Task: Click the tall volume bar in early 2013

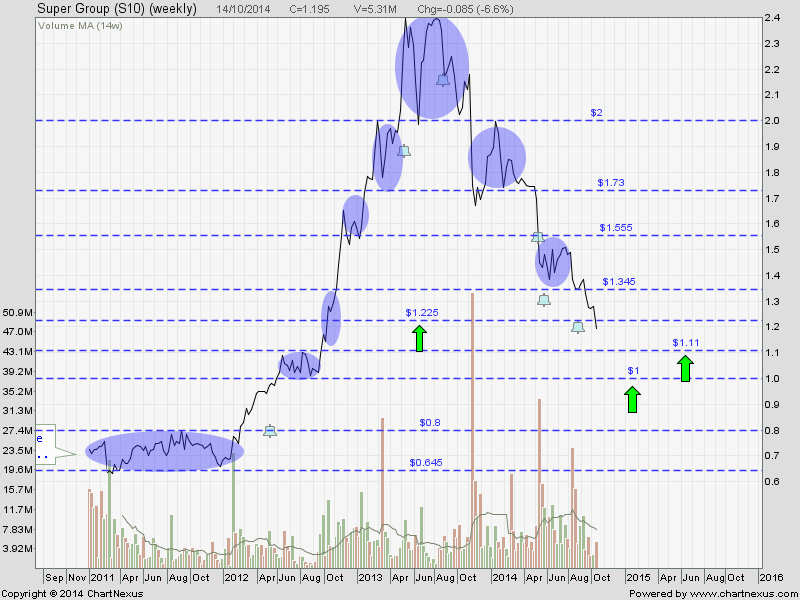Action: (x=382, y=493)
